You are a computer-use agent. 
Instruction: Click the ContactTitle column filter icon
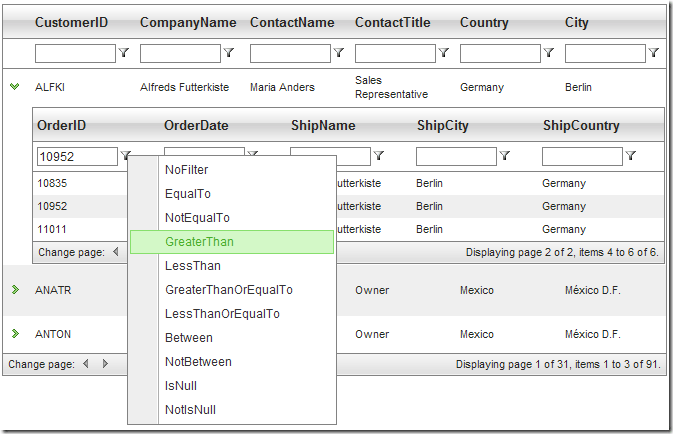444,53
